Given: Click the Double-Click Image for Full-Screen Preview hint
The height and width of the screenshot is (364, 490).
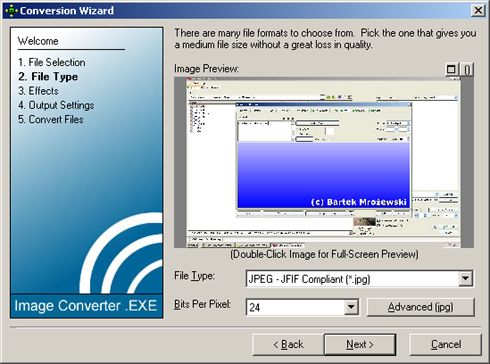Looking at the screenshot, I should (x=324, y=254).
